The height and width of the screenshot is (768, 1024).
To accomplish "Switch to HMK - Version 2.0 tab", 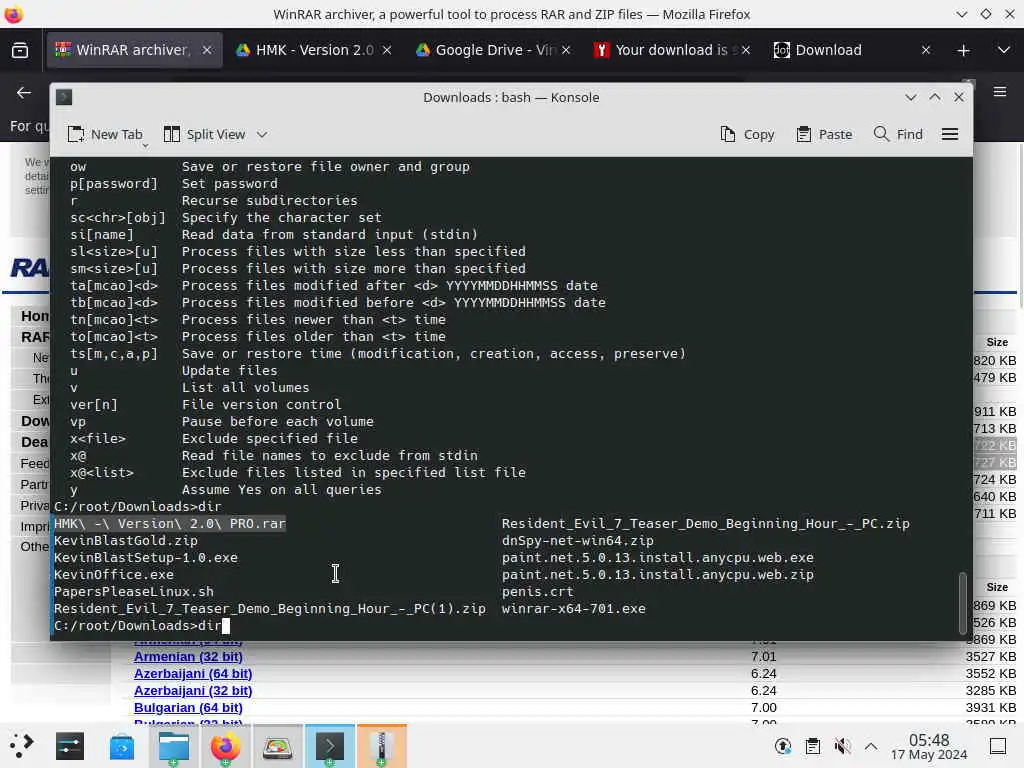I will tap(304, 50).
